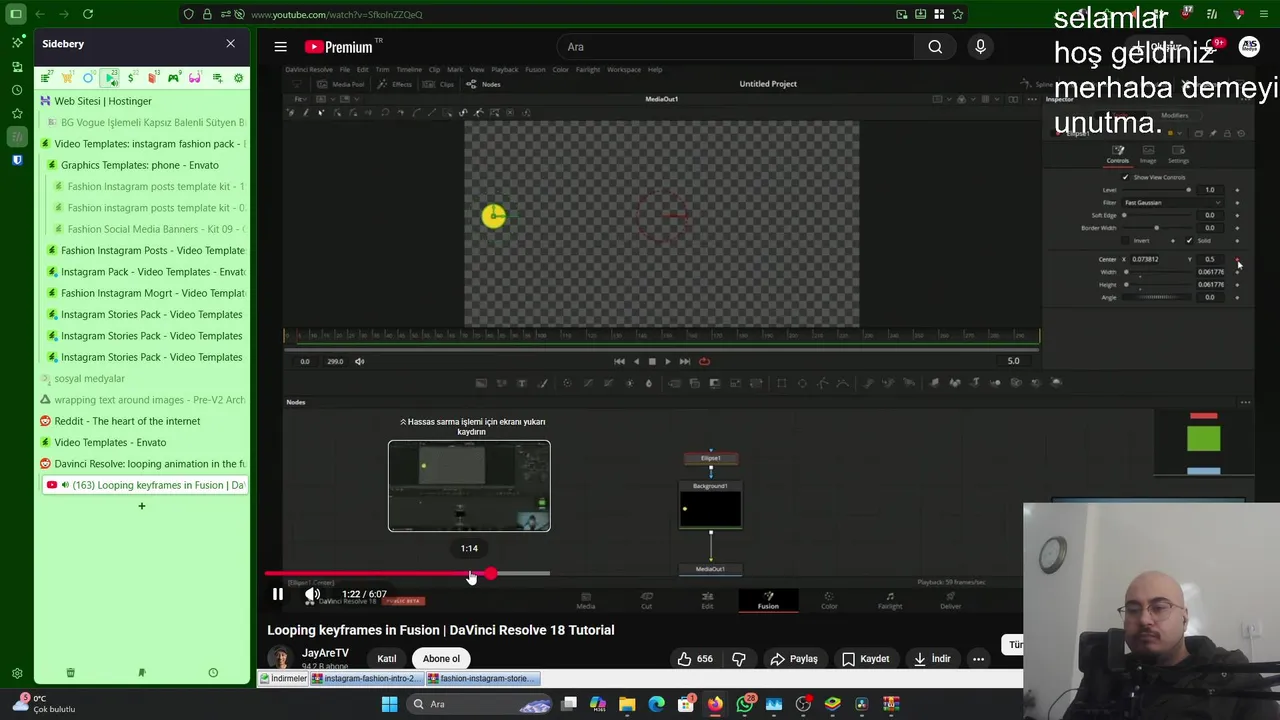The height and width of the screenshot is (720, 1280).
Task: Toggle the sidebar button at top left
Action: 16,14
